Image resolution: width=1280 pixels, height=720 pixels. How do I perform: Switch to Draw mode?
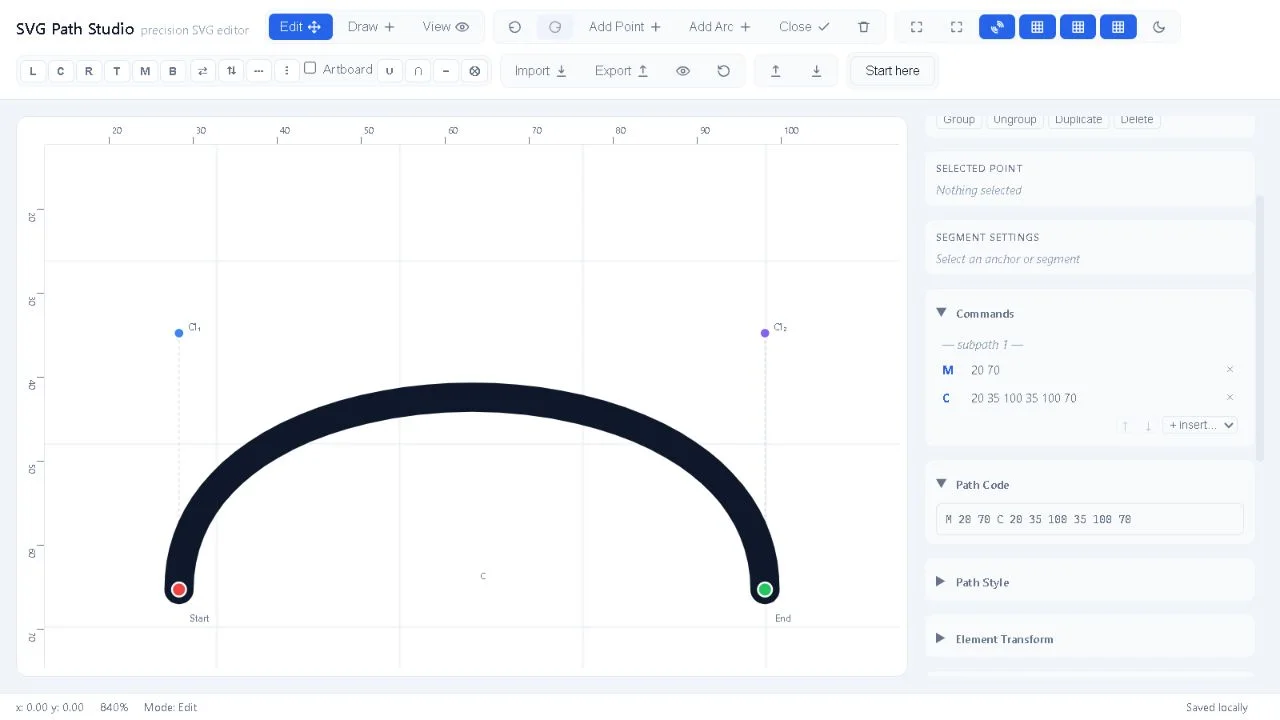pyautogui.click(x=371, y=27)
